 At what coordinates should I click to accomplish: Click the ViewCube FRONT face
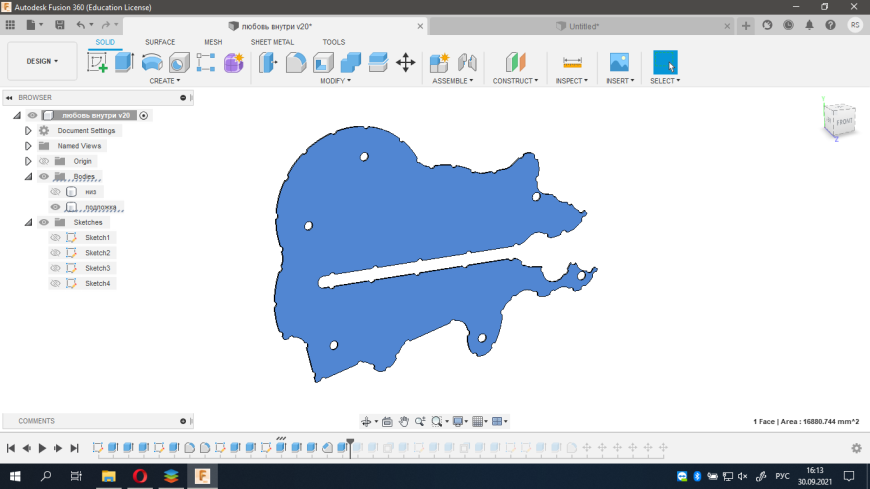(843, 122)
